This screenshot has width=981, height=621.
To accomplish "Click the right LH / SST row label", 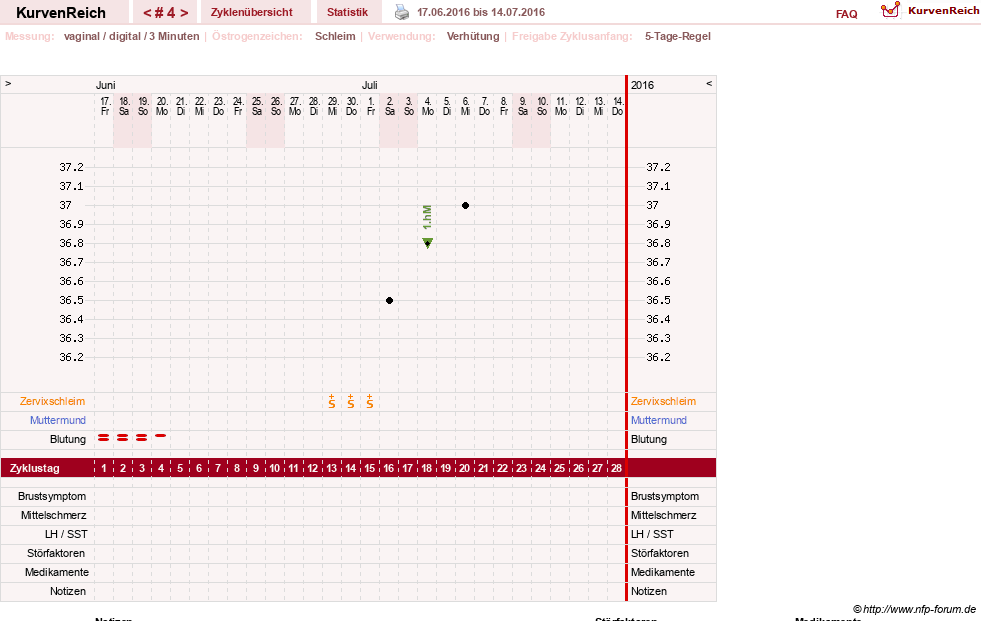I will pos(652,534).
